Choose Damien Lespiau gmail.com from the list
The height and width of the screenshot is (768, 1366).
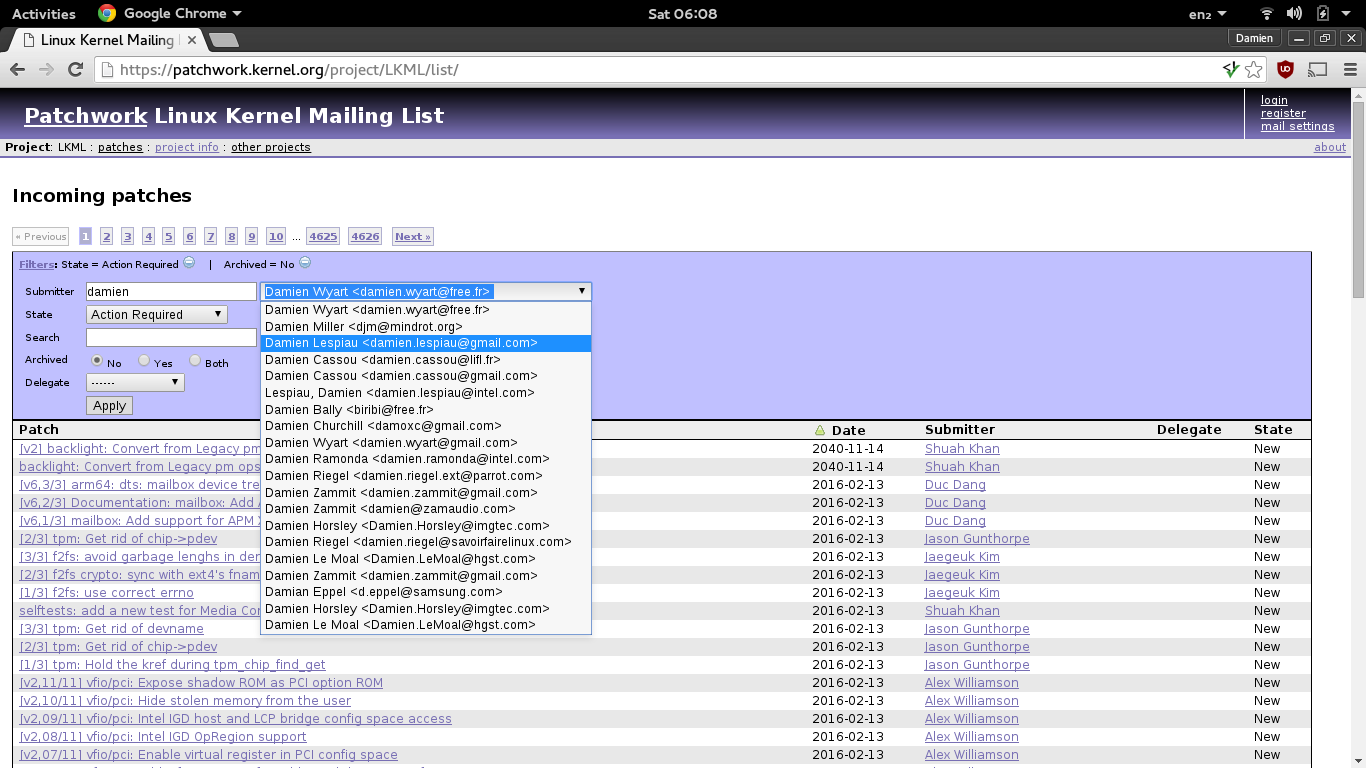point(426,343)
